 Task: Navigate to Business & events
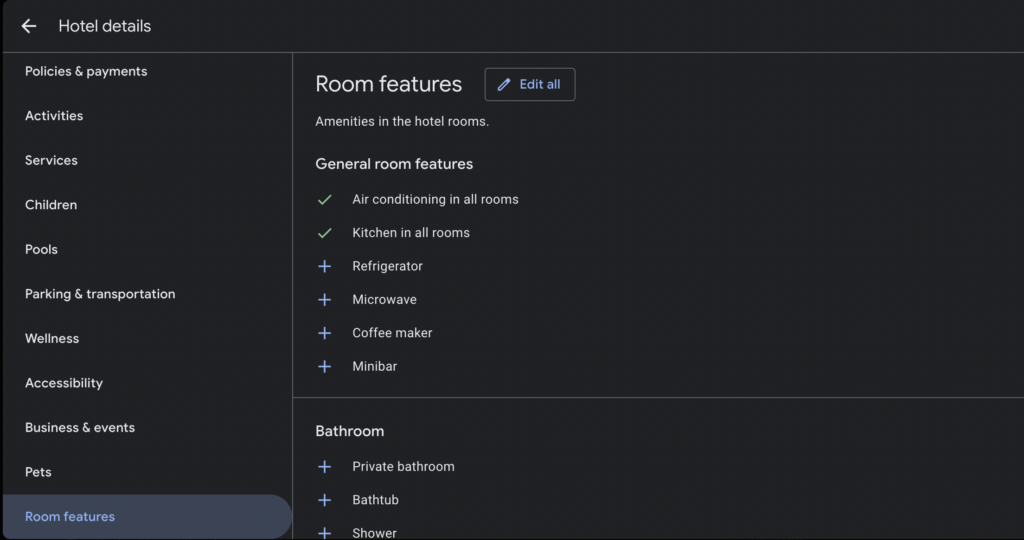pos(80,428)
